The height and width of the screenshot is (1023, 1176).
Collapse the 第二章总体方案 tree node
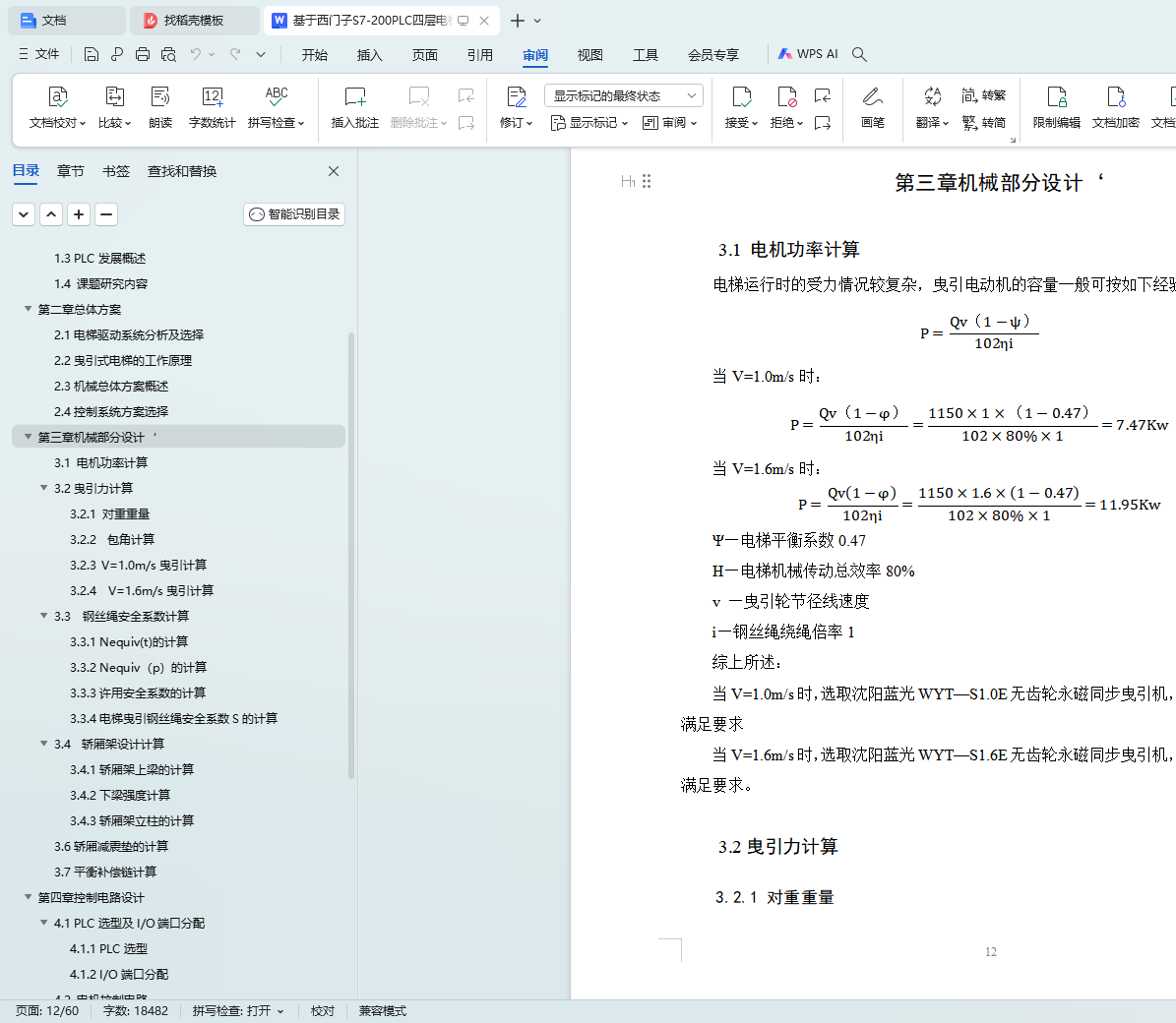click(28, 309)
